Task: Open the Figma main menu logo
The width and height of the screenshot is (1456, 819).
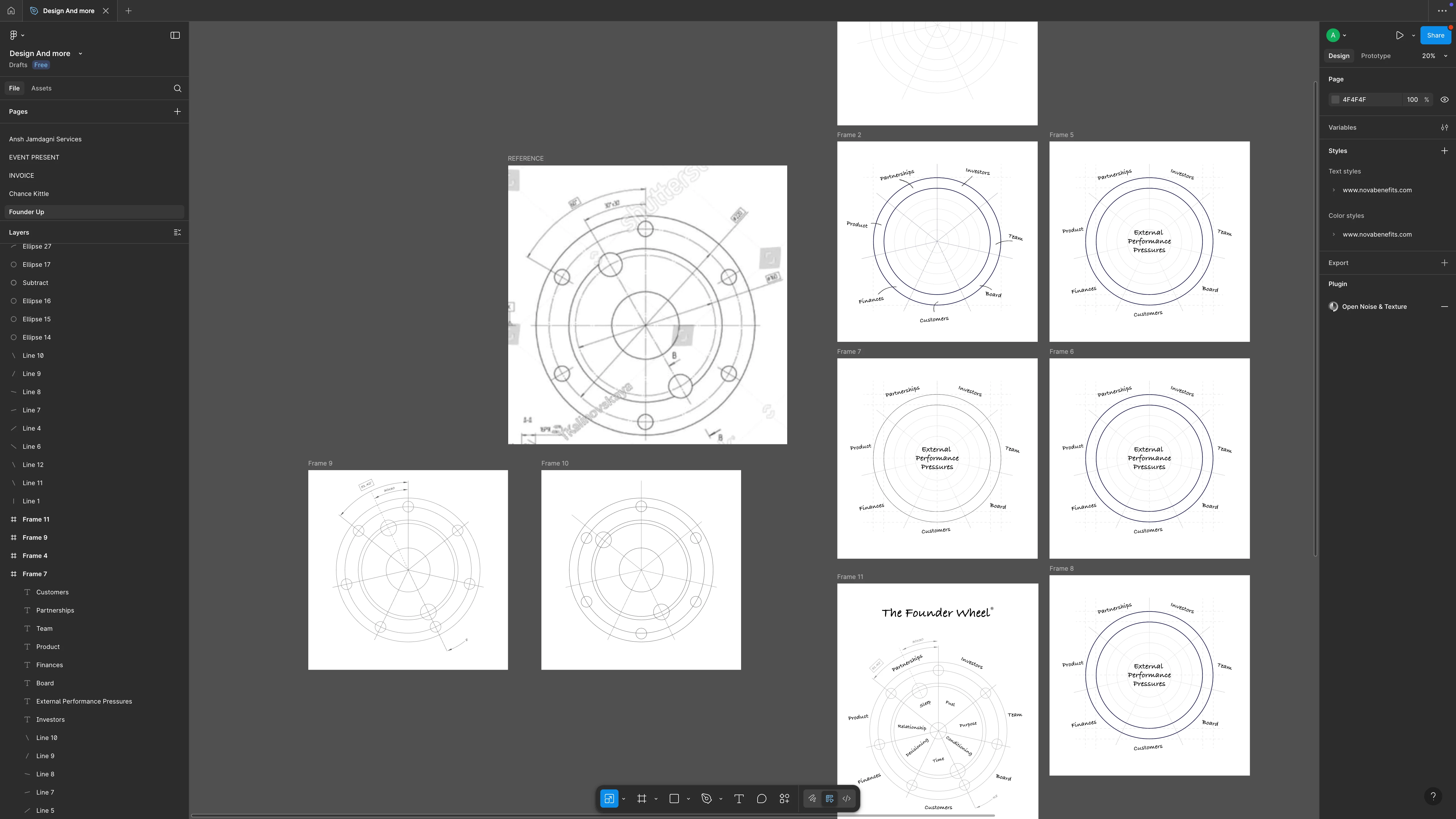Action: pos(14,35)
